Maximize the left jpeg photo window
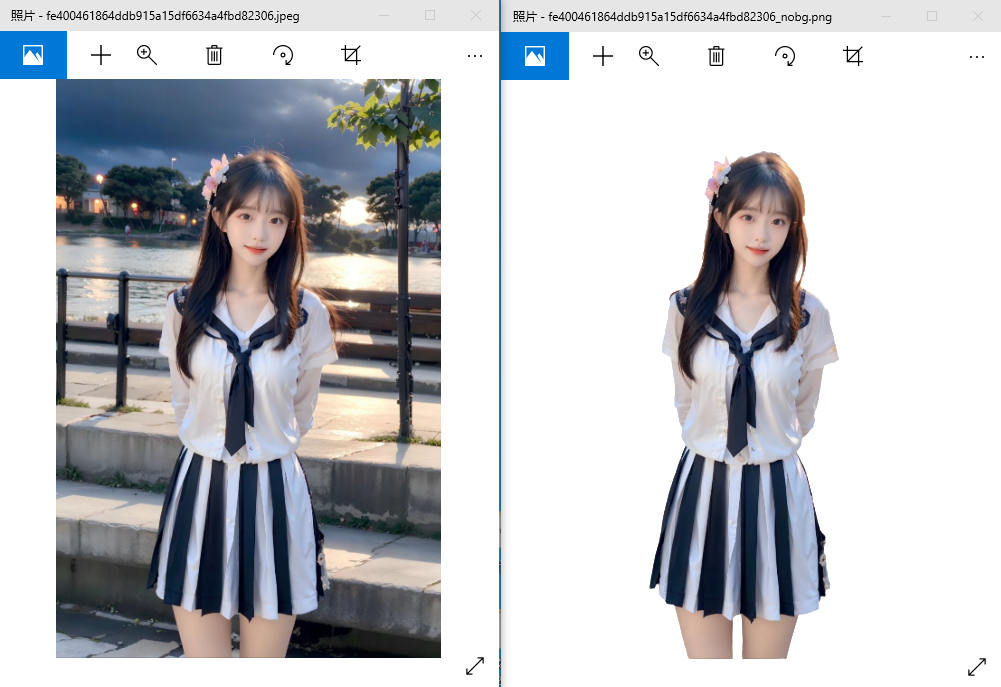This screenshot has height=687, width=1001. click(x=430, y=15)
